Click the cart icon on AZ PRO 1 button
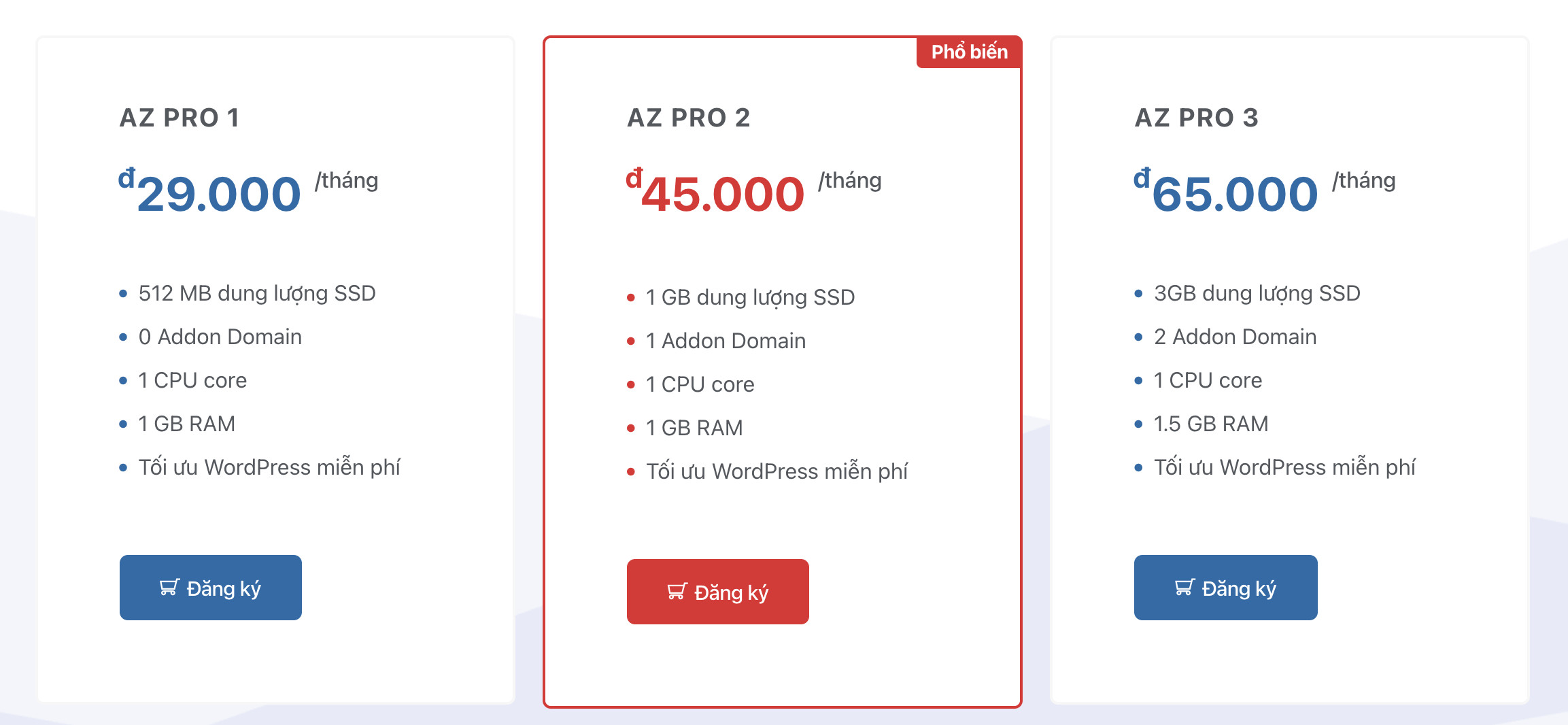Screen dimensions: 1568x725 coord(169,587)
